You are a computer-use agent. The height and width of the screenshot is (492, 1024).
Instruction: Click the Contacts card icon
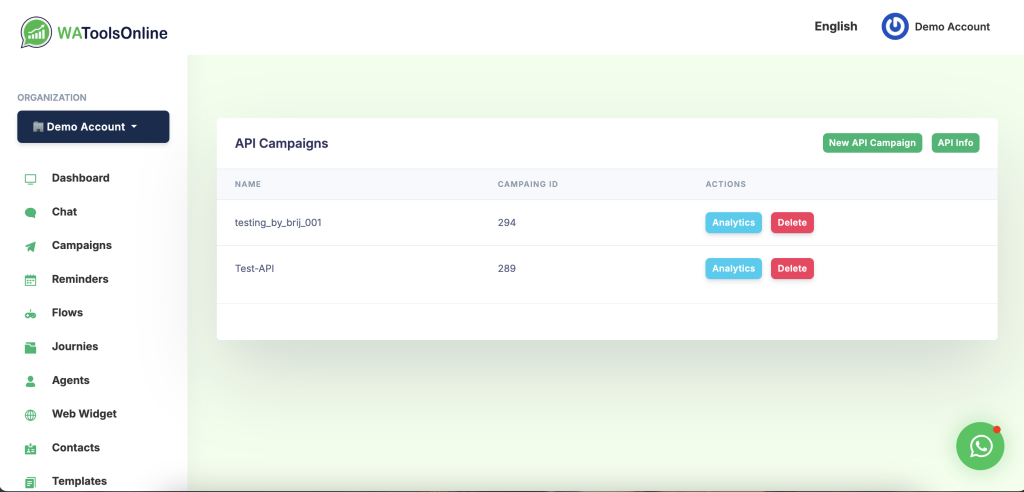pos(31,448)
